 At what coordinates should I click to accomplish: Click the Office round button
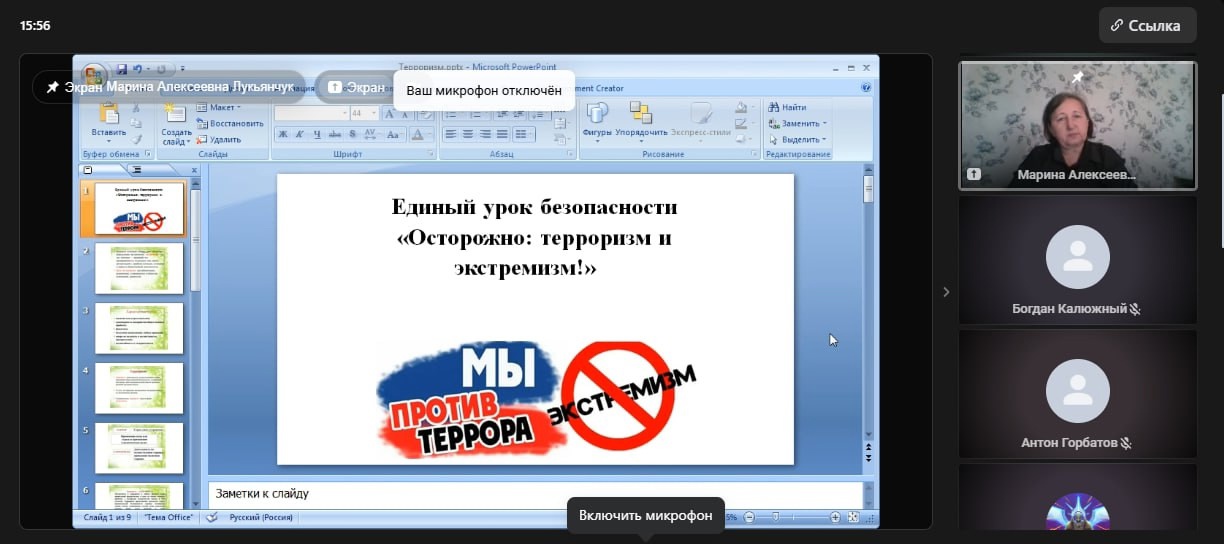click(94, 76)
